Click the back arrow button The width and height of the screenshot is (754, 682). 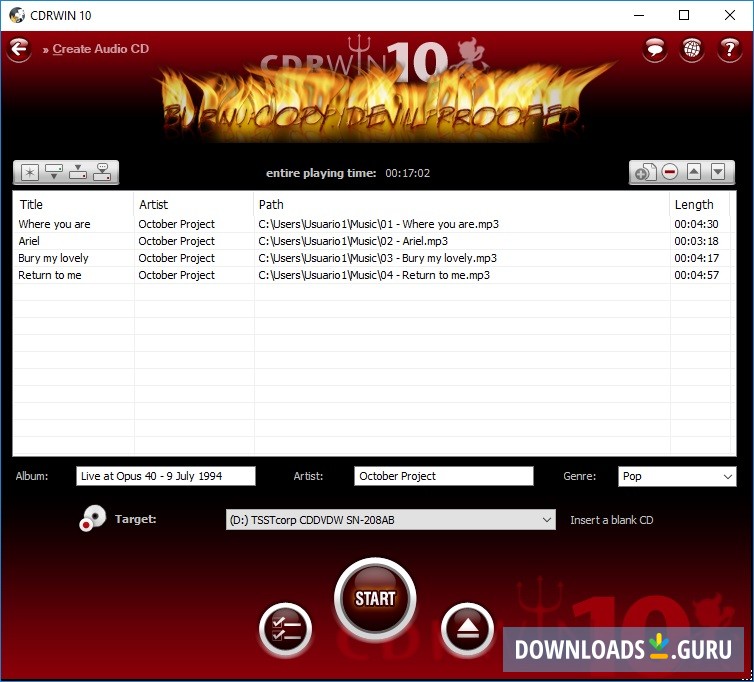pos(19,49)
